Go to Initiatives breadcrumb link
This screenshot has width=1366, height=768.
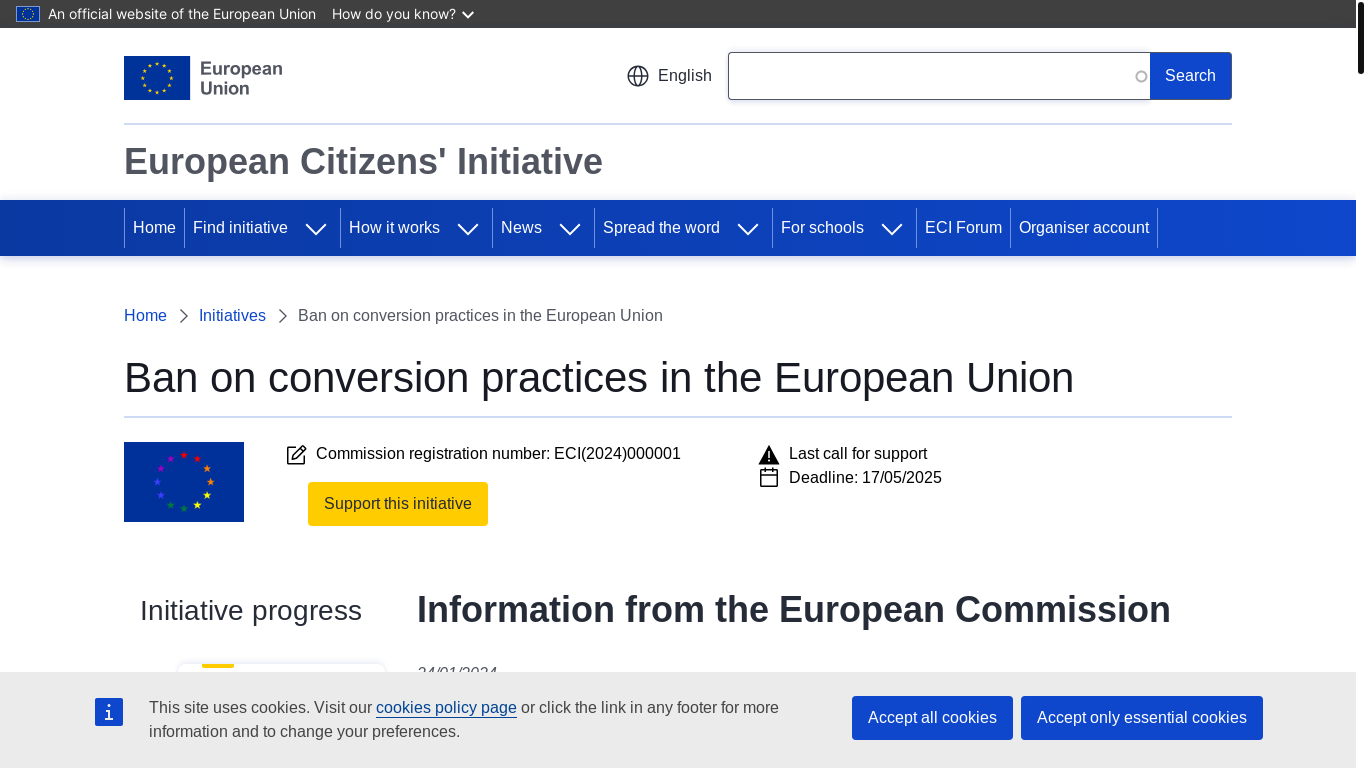(232, 316)
